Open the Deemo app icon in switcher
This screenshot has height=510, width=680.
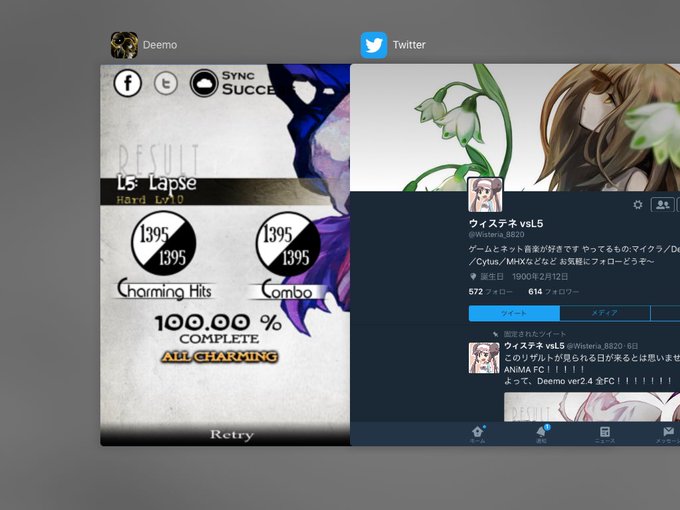point(124,45)
